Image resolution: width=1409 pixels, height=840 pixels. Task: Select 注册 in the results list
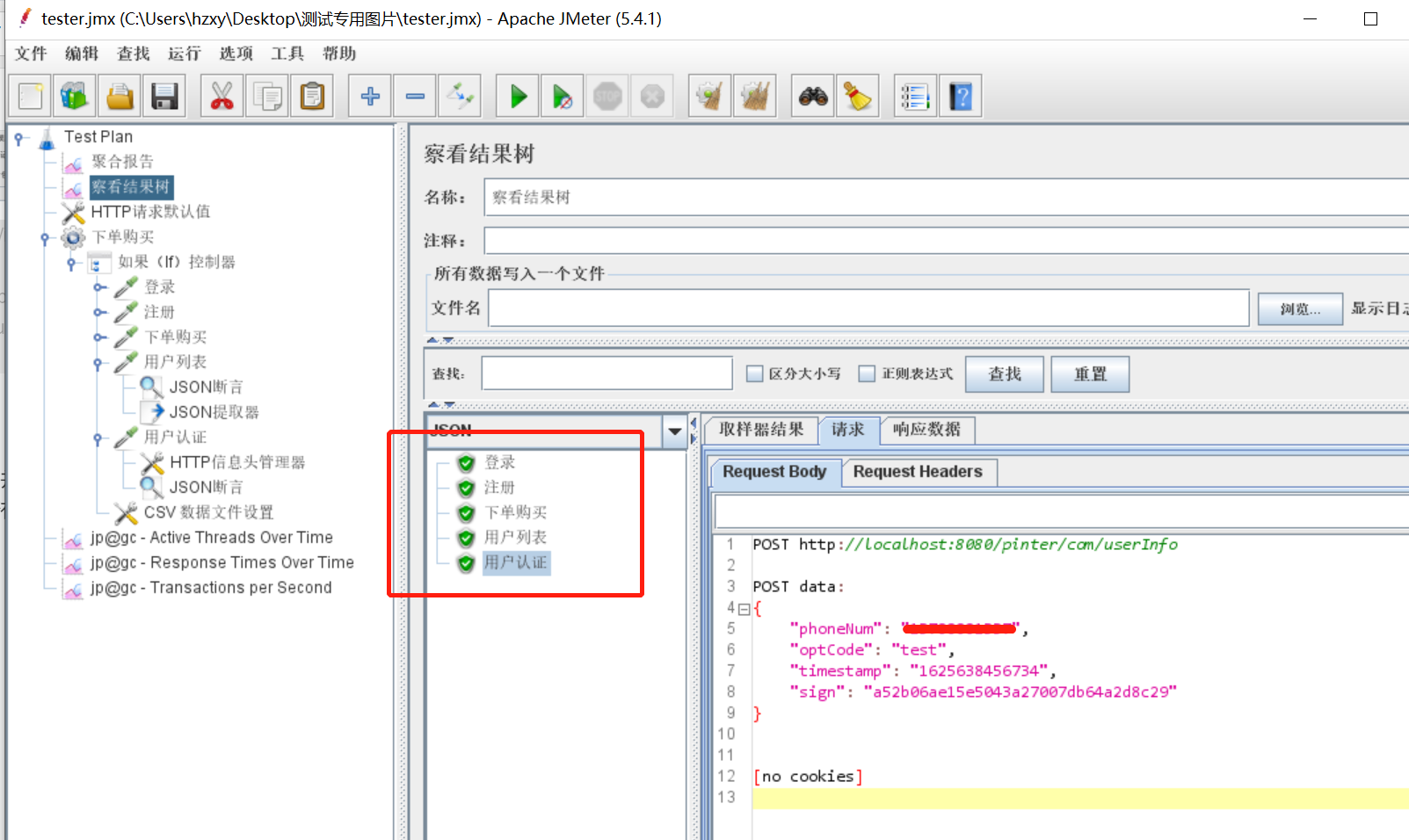coord(499,488)
